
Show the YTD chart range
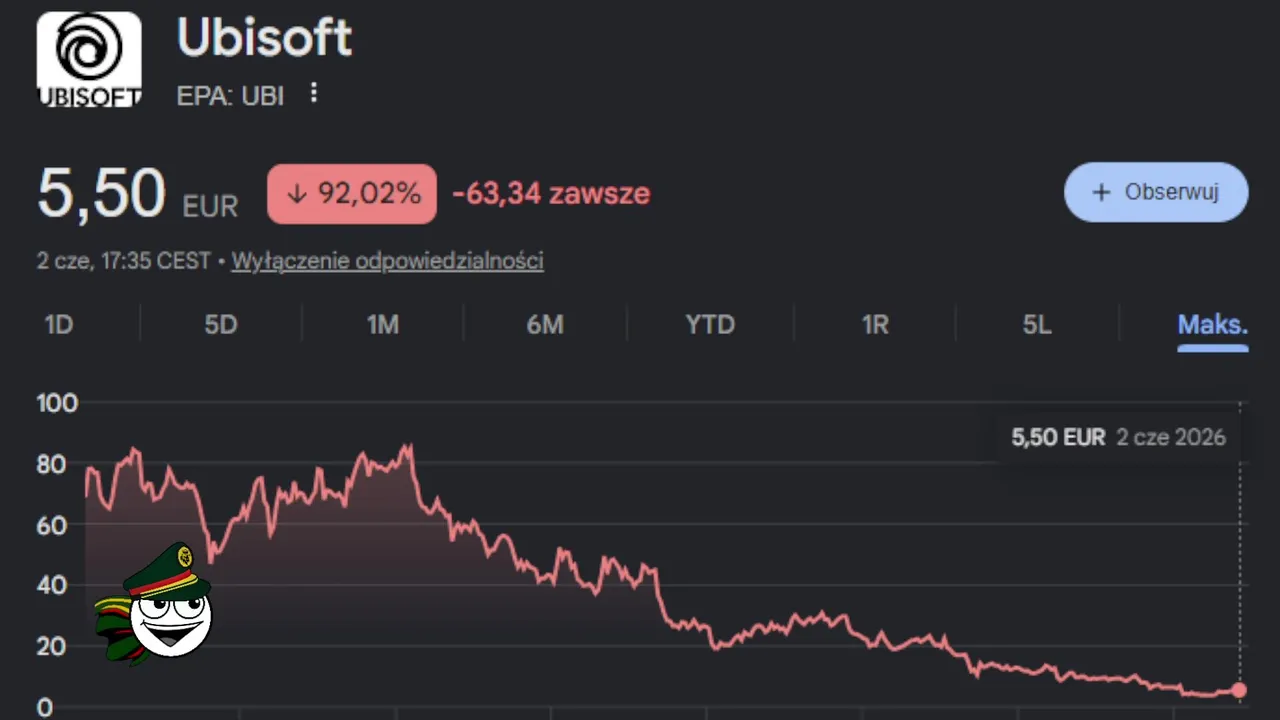pyautogui.click(x=710, y=325)
